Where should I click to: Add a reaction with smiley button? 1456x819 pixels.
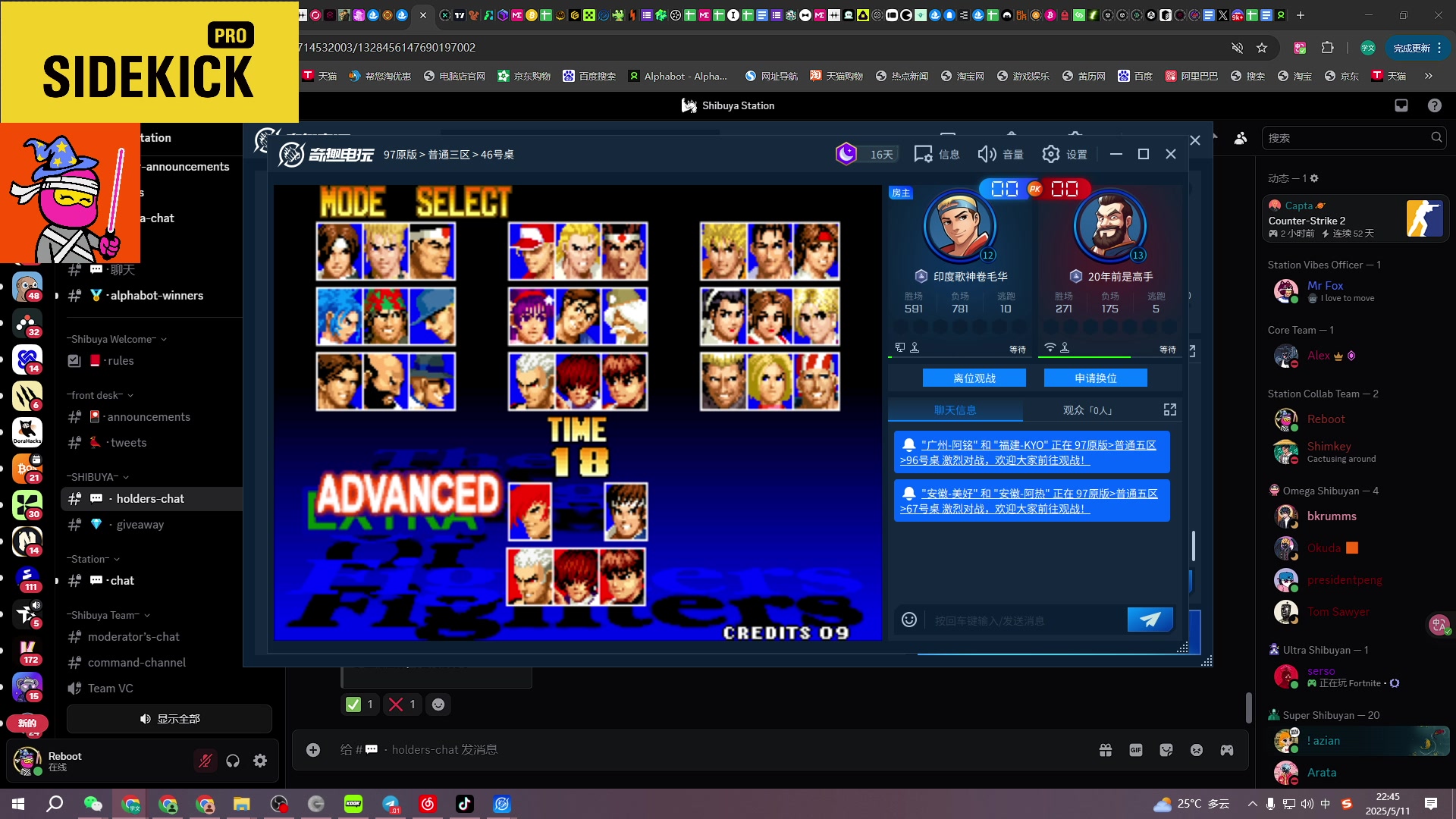438,704
